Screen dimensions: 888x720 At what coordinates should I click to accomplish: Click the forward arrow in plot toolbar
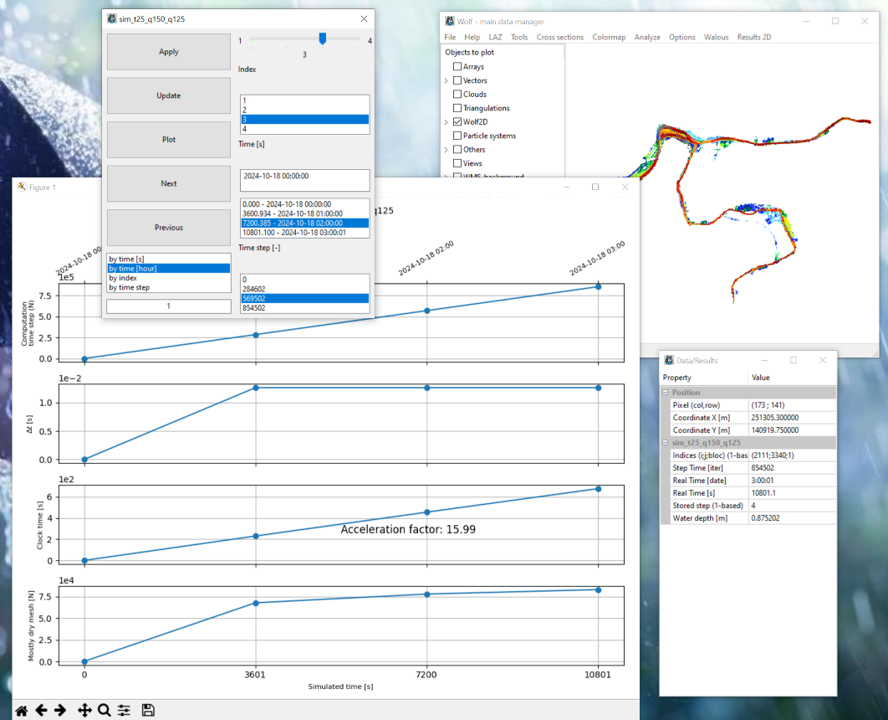pyautogui.click(x=60, y=710)
